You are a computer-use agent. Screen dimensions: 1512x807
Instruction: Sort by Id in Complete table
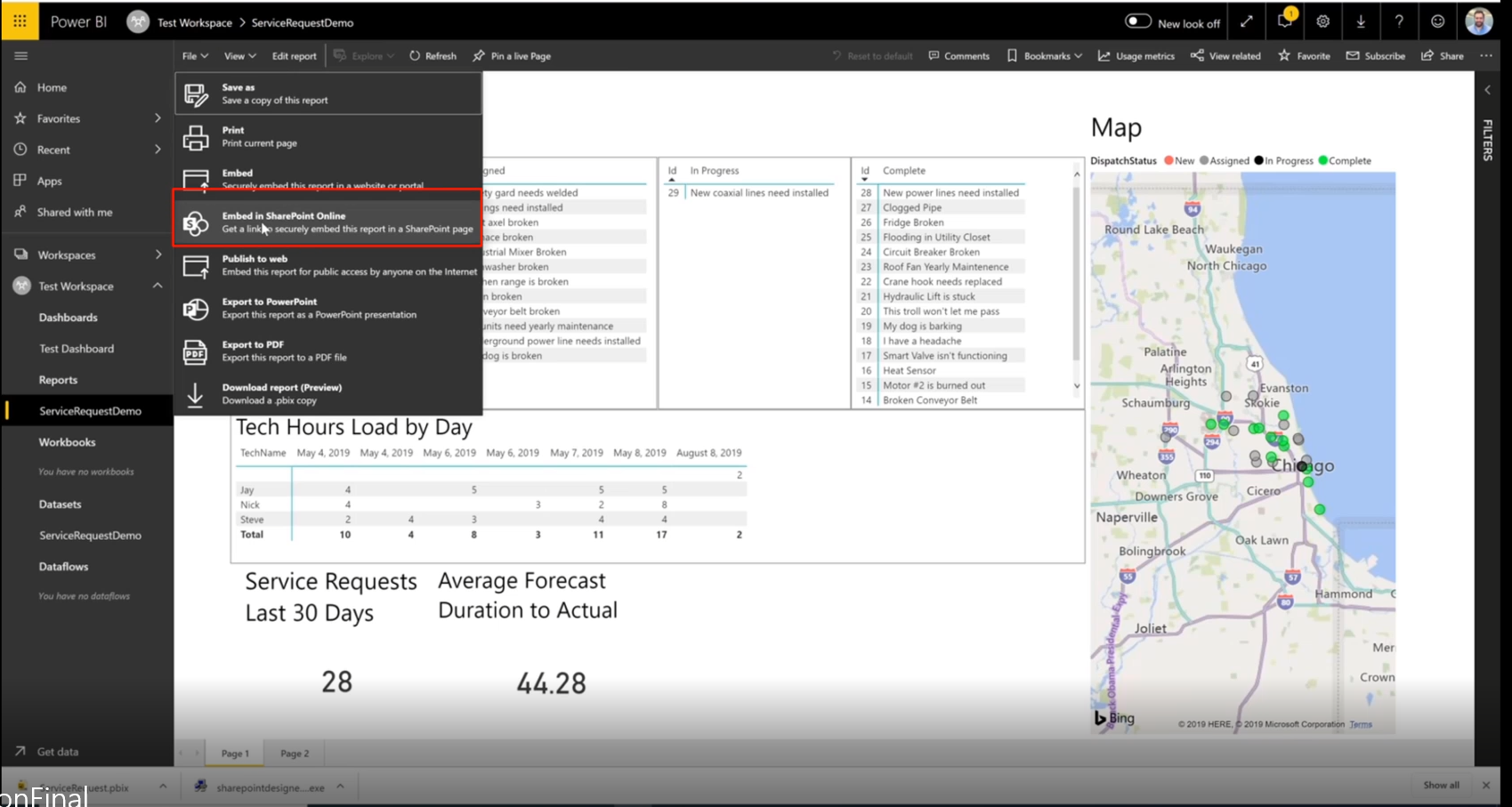[x=864, y=171]
